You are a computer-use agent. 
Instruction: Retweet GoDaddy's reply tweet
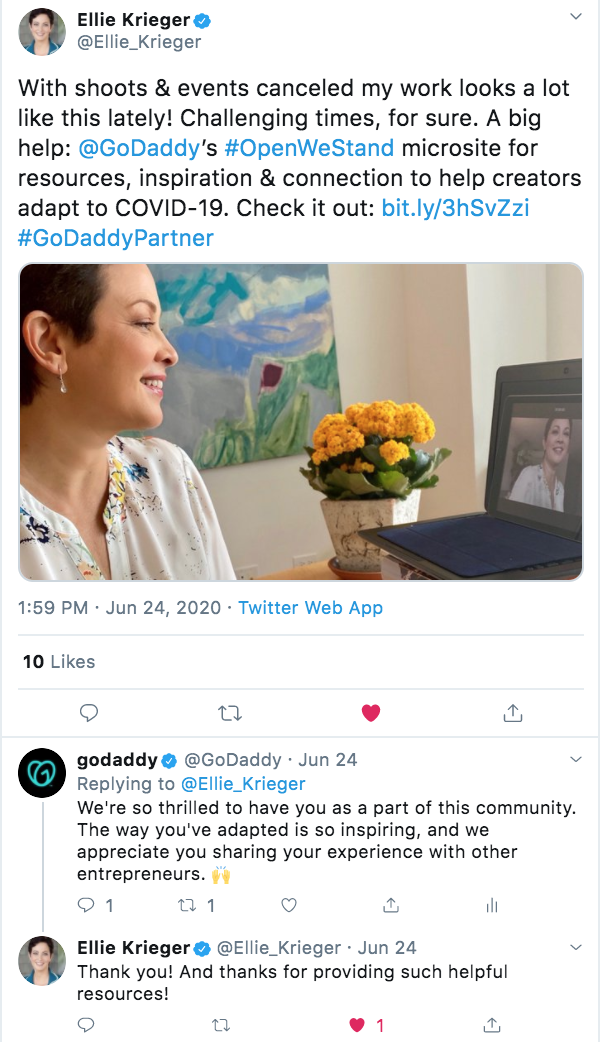[189, 905]
